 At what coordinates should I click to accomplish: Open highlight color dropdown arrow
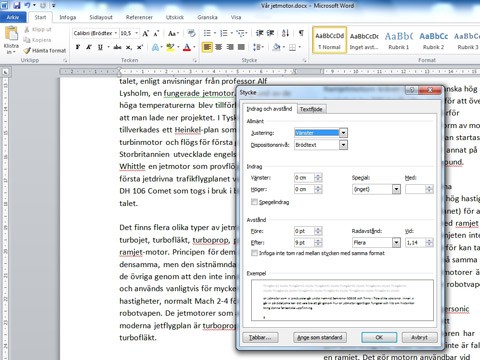[x=178, y=47]
